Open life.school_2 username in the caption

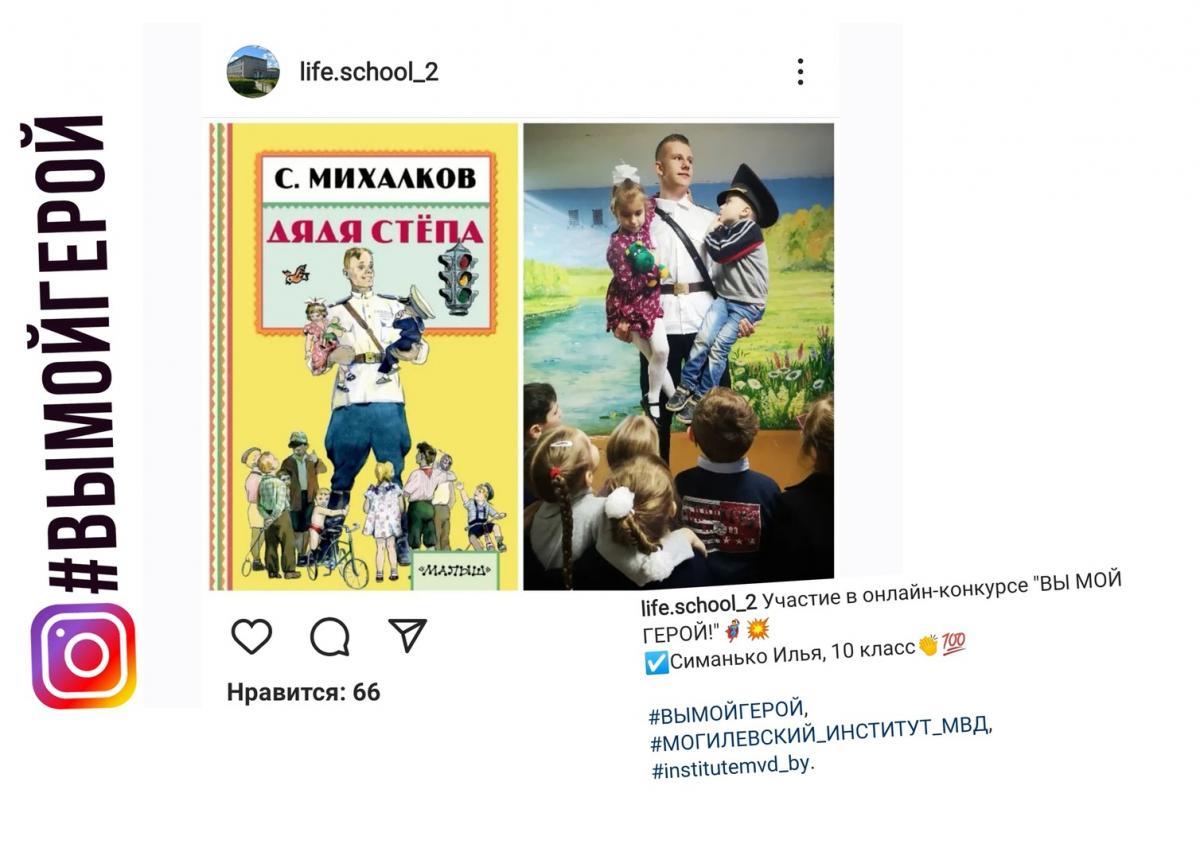pos(698,605)
